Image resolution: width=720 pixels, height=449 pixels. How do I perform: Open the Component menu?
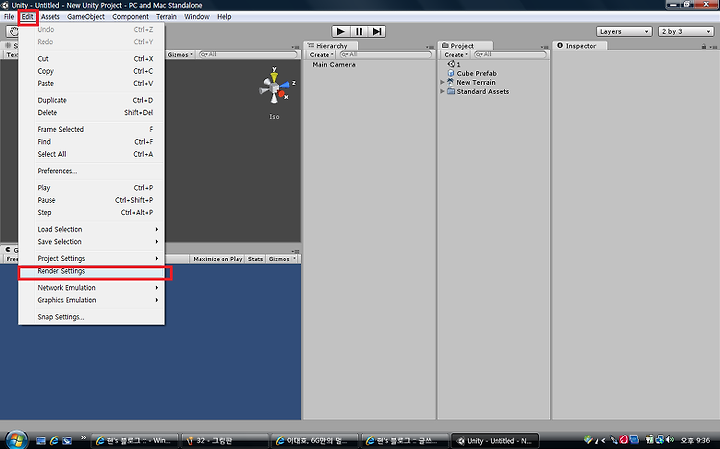point(130,17)
